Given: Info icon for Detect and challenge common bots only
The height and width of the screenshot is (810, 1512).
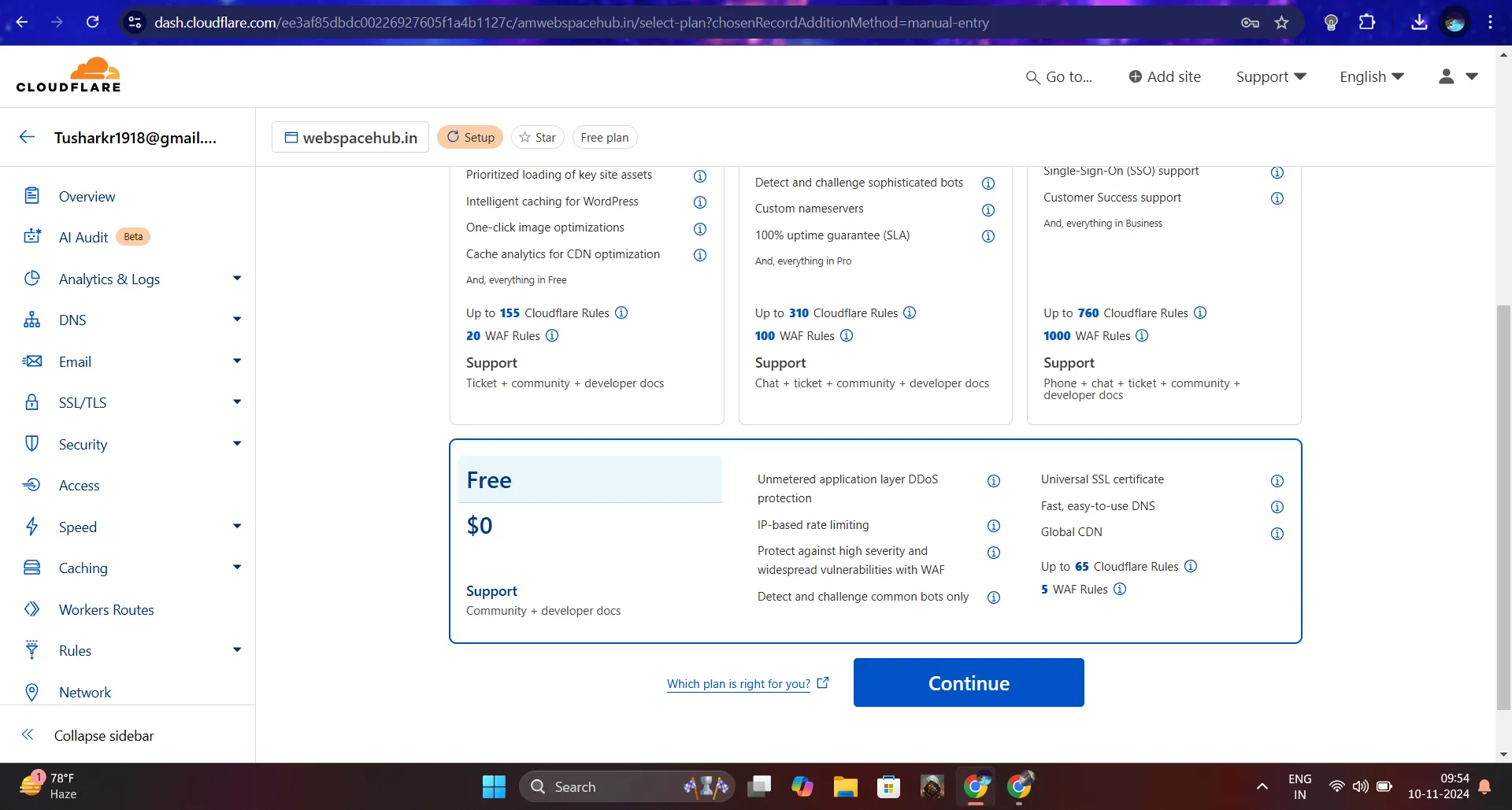Looking at the screenshot, I should 994,597.
